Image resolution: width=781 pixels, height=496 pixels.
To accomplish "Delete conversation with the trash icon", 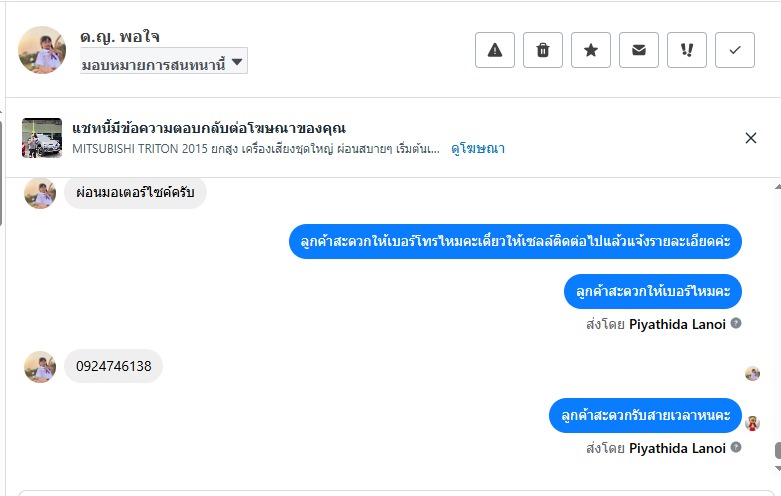I will (x=543, y=50).
